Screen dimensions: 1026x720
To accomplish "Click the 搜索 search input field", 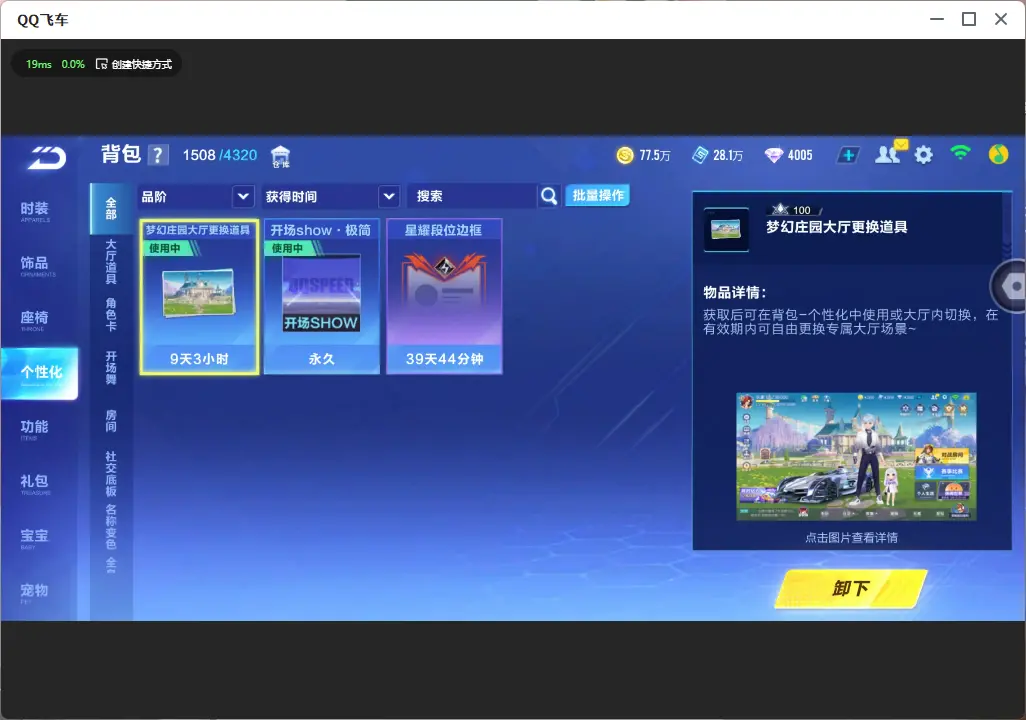I will pyautogui.click(x=471, y=196).
